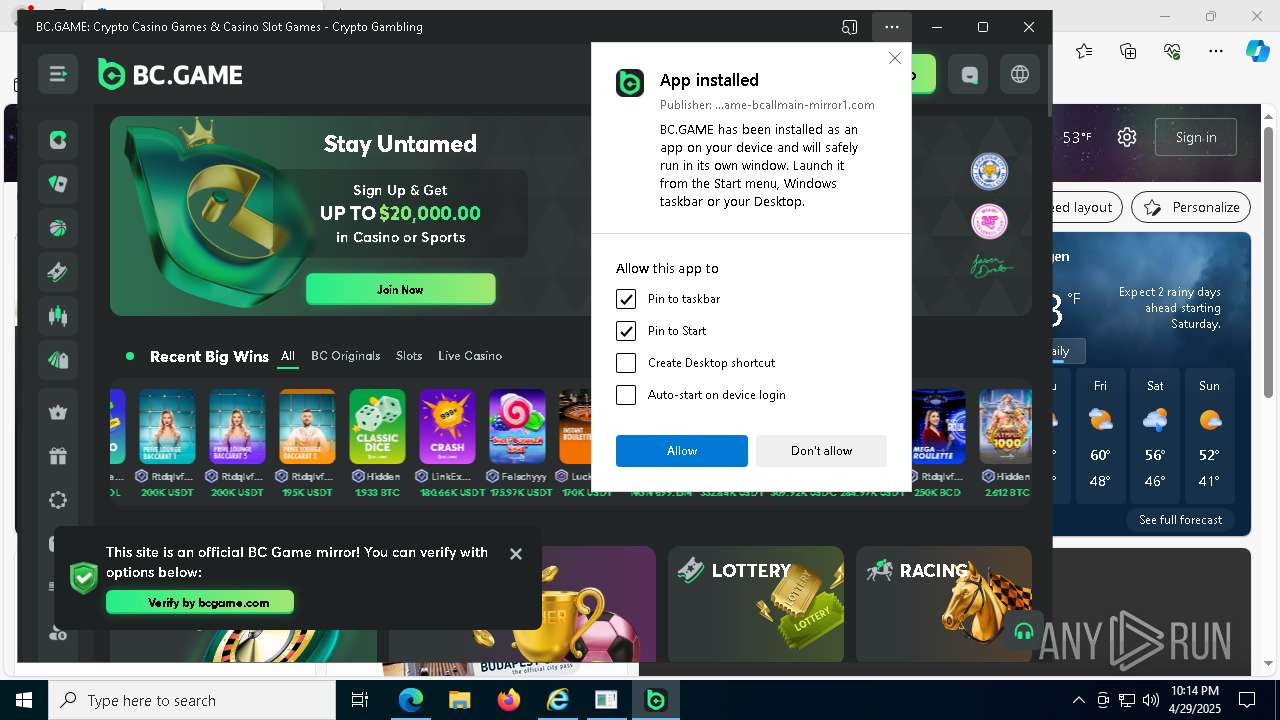Click the Leicester City club badge
The width and height of the screenshot is (1280, 720).
989,172
